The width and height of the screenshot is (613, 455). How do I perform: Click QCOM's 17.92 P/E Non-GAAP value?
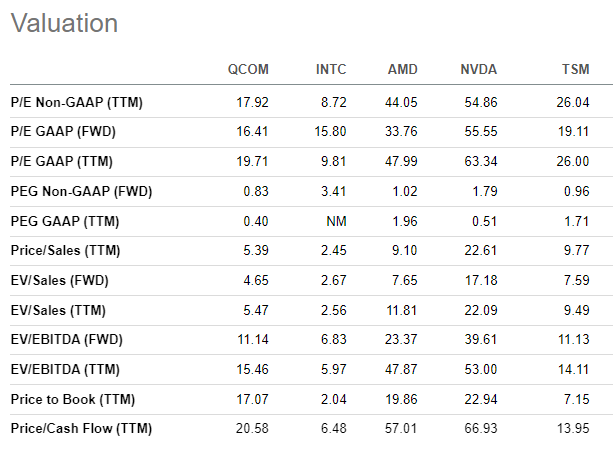(x=253, y=102)
